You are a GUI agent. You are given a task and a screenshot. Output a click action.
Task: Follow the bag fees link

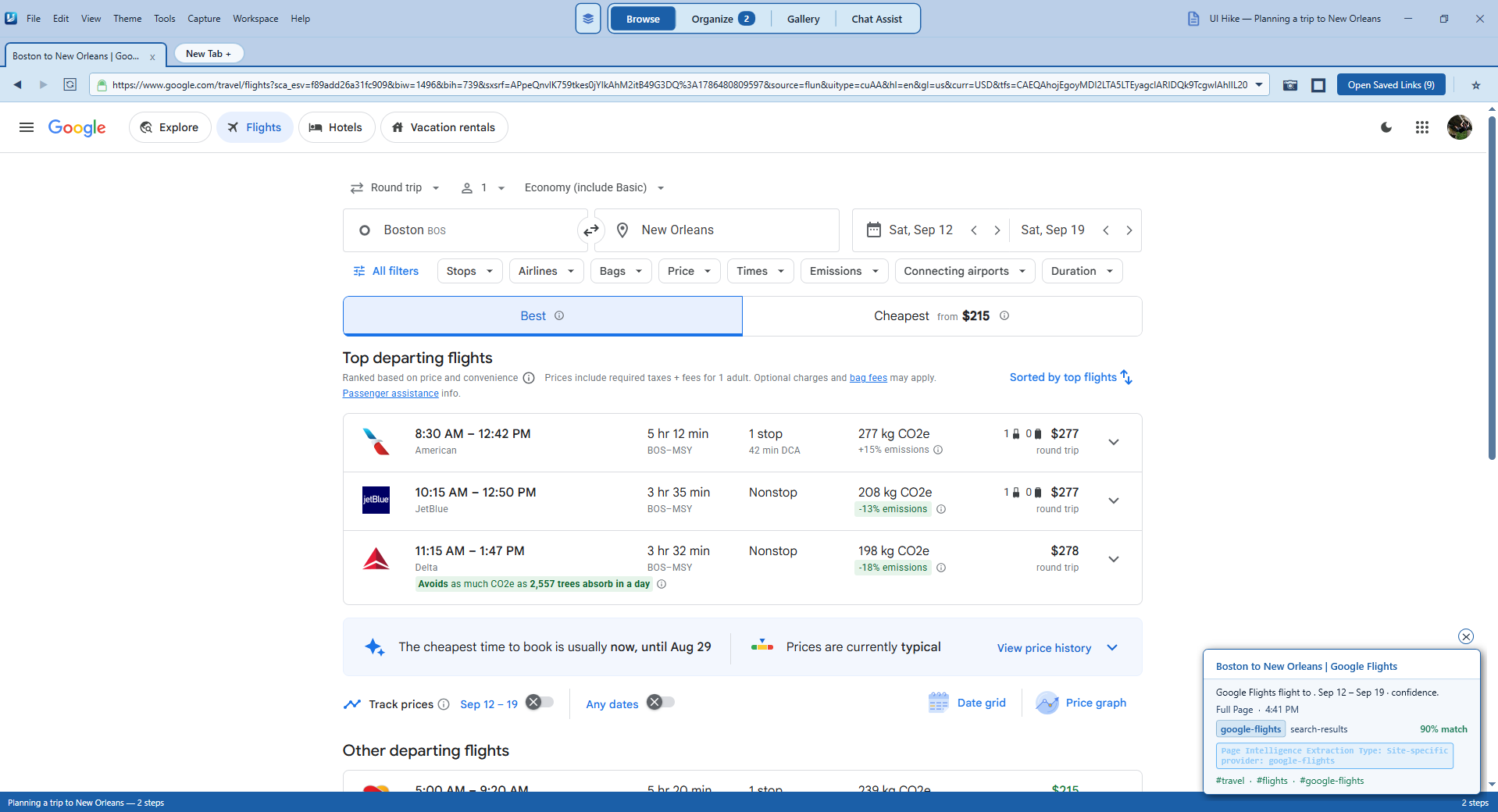(868, 378)
